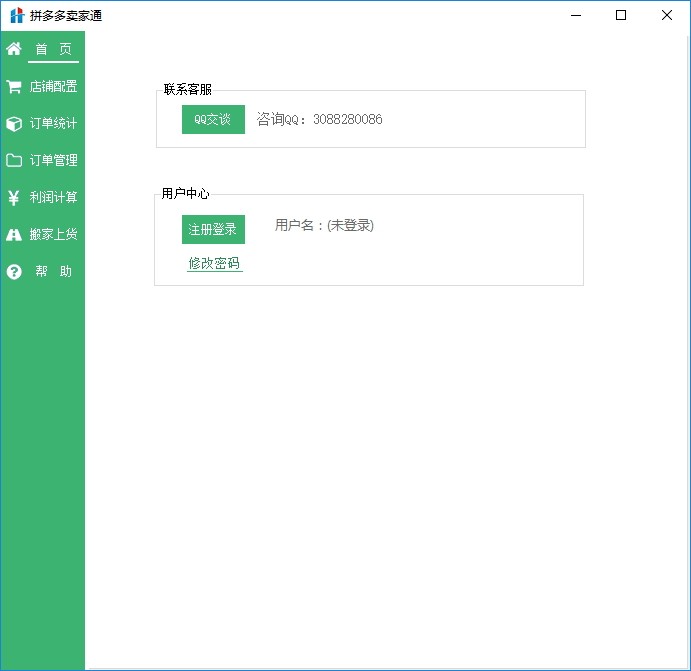Click the folder icon beside 订单管理
This screenshot has height=671, width=691.
pyautogui.click(x=14, y=160)
